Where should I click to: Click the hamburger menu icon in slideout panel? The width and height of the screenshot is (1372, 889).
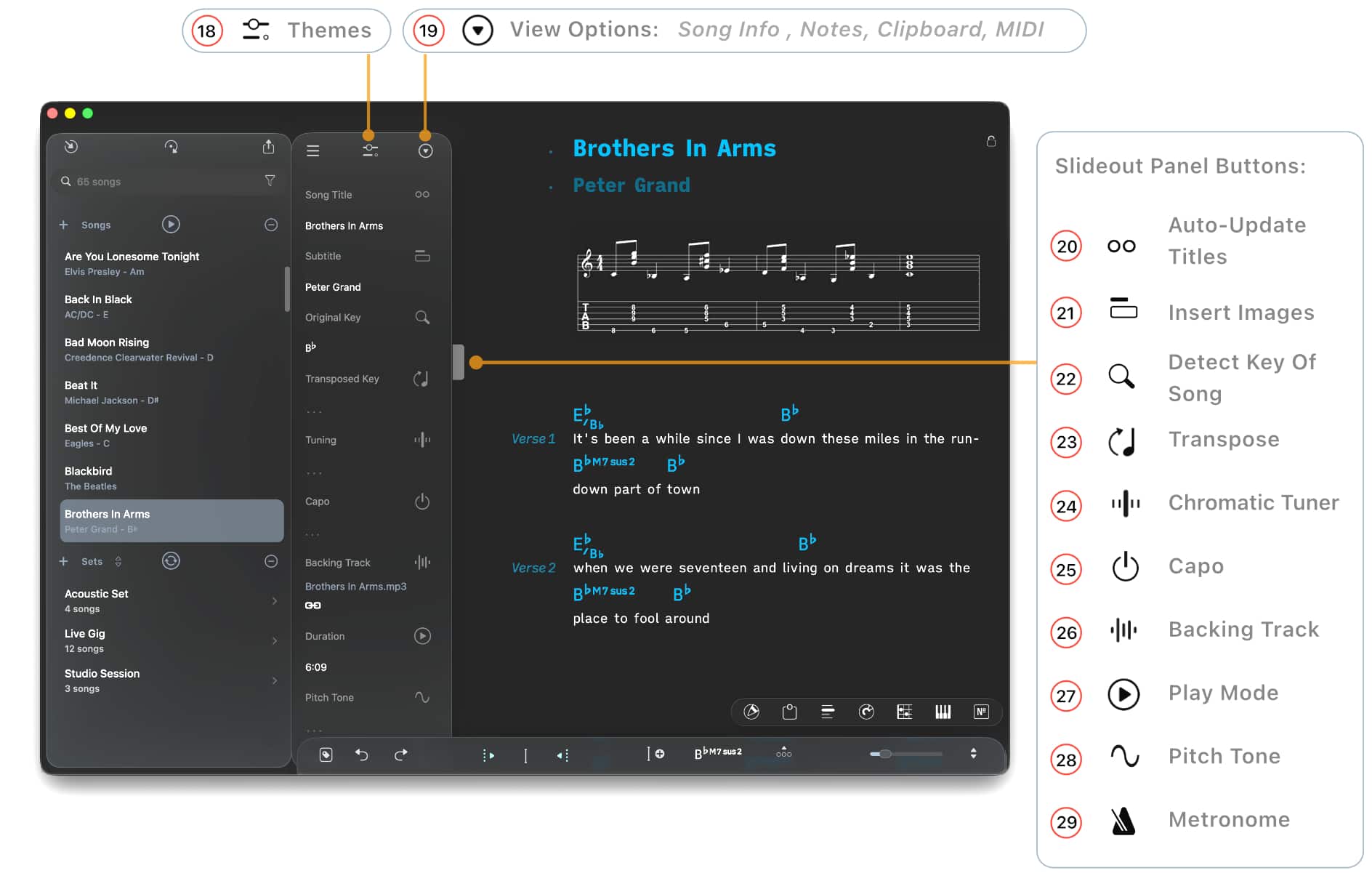pos(313,150)
